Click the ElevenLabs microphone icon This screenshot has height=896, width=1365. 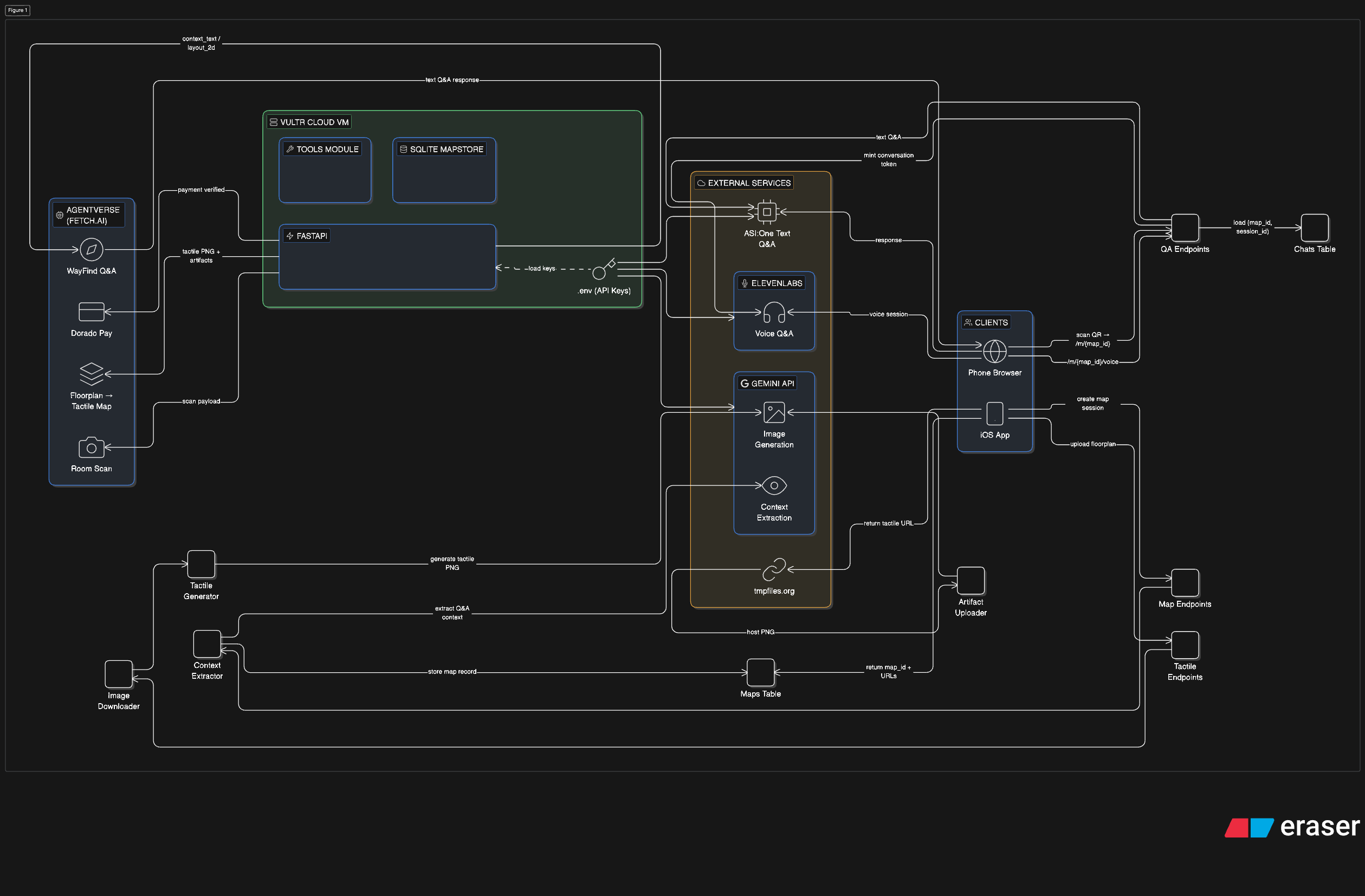745,283
